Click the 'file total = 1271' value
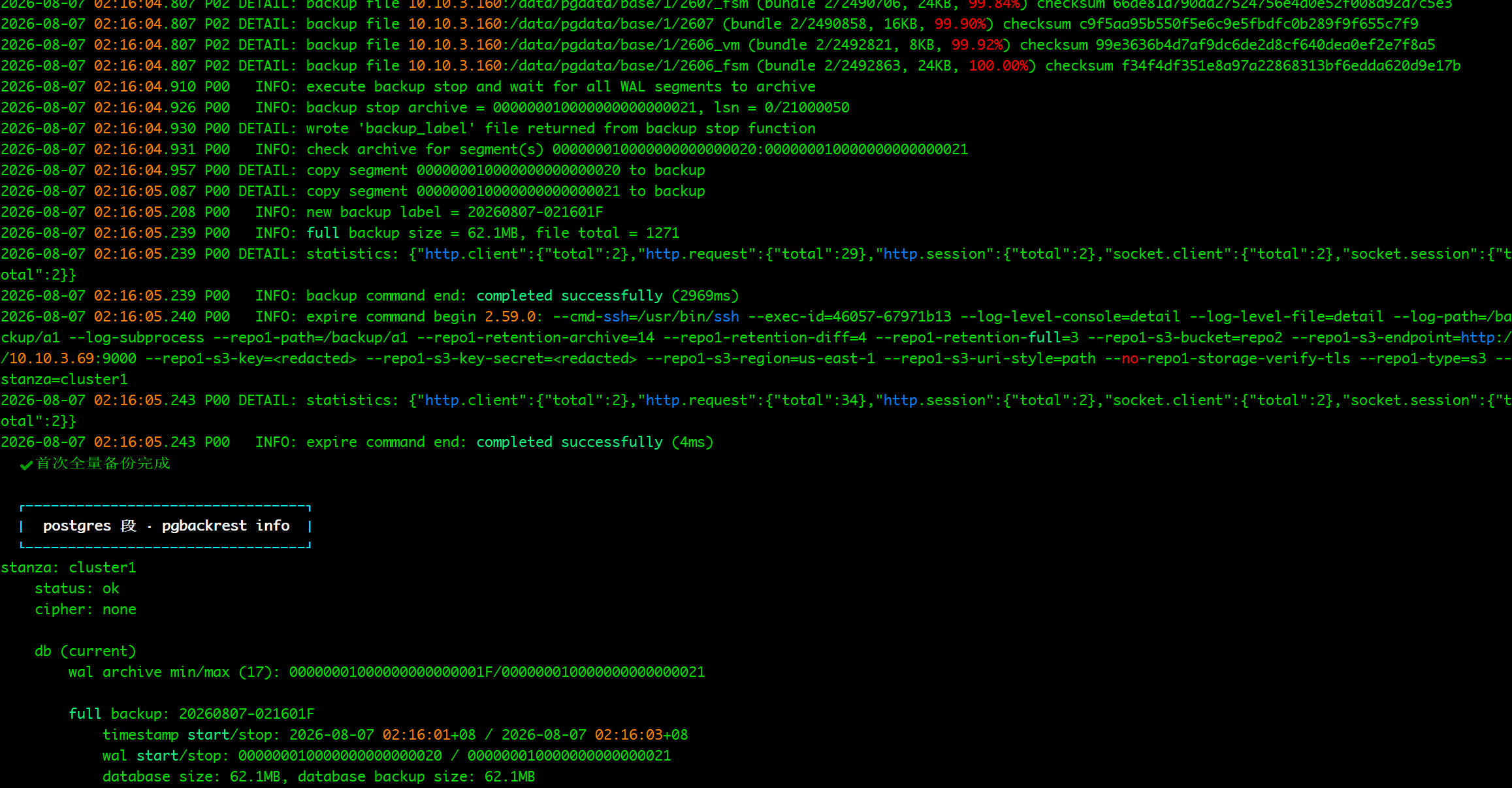Viewport: 1512px width, 788px height. 607,233
